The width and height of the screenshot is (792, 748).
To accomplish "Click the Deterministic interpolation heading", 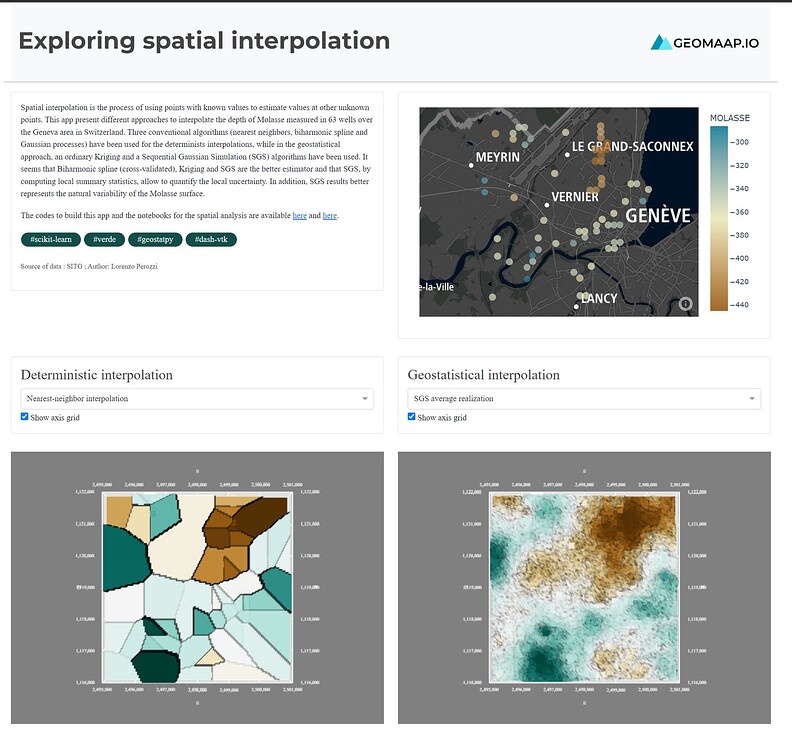I will [x=96, y=375].
